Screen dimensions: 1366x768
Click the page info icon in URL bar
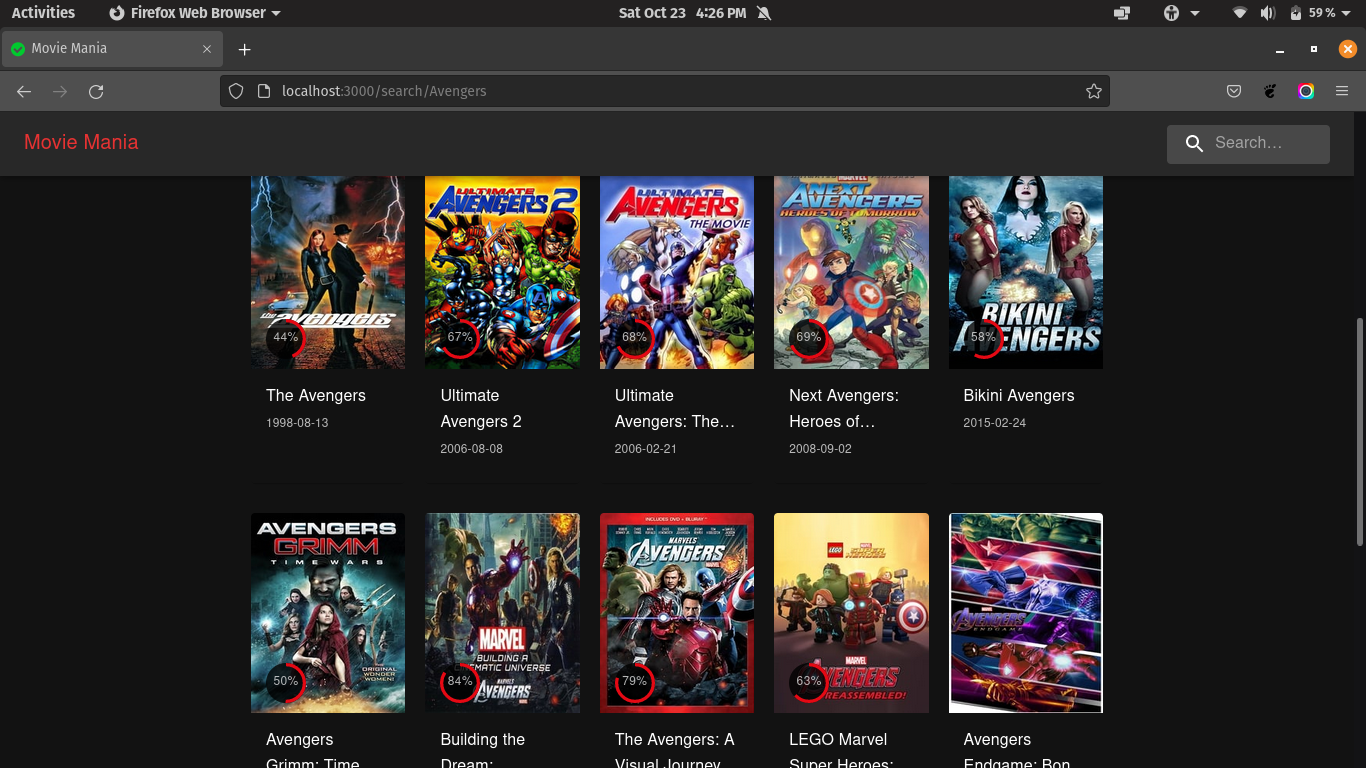point(264,91)
